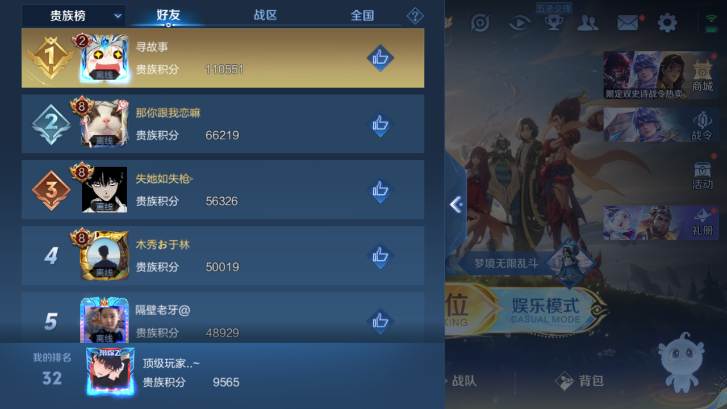This screenshot has width=727, height=409.
Task: Collapse the leaderboard panel with the arrow
Action: (x=456, y=204)
